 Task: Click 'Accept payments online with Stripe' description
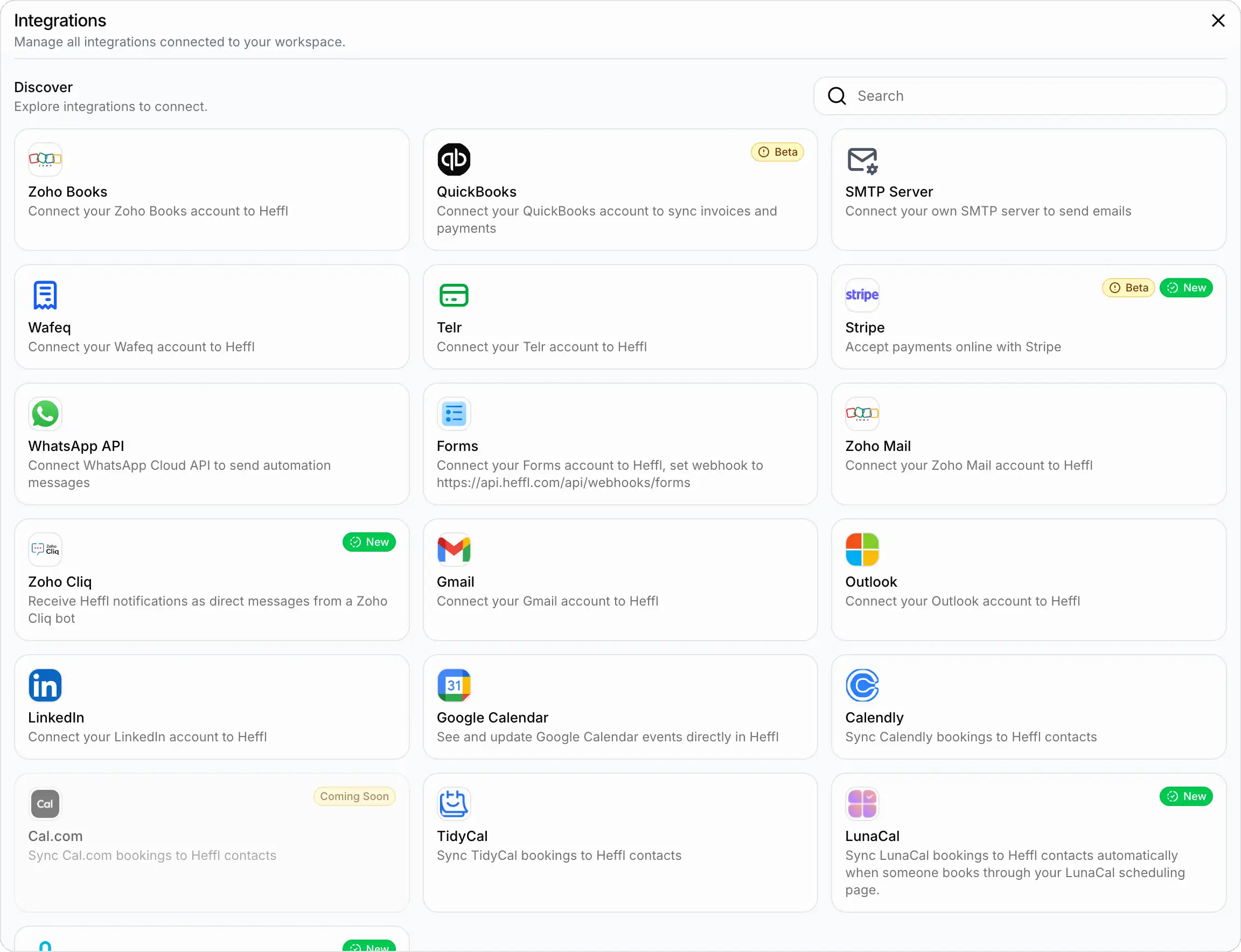coord(953,347)
